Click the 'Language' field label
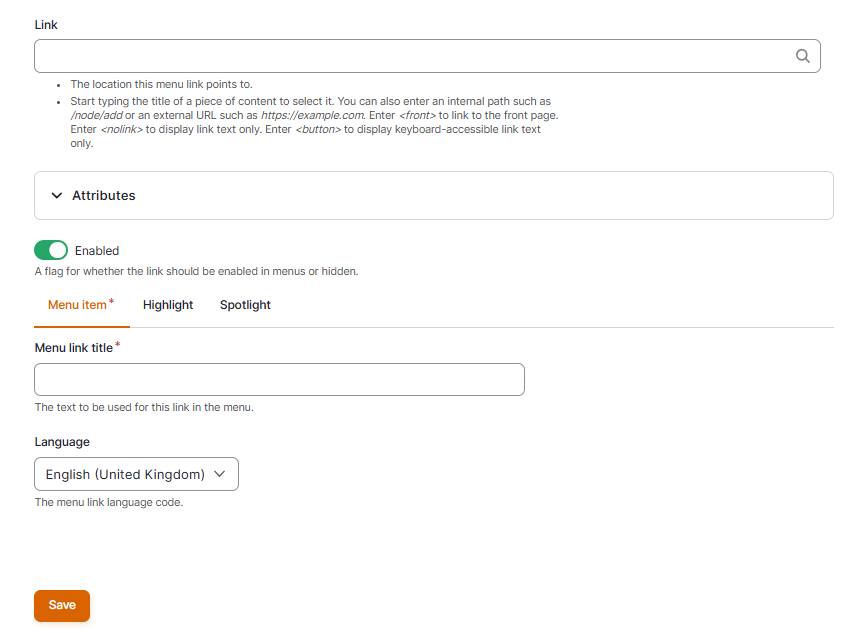The image size is (852, 633). coord(62,442)
